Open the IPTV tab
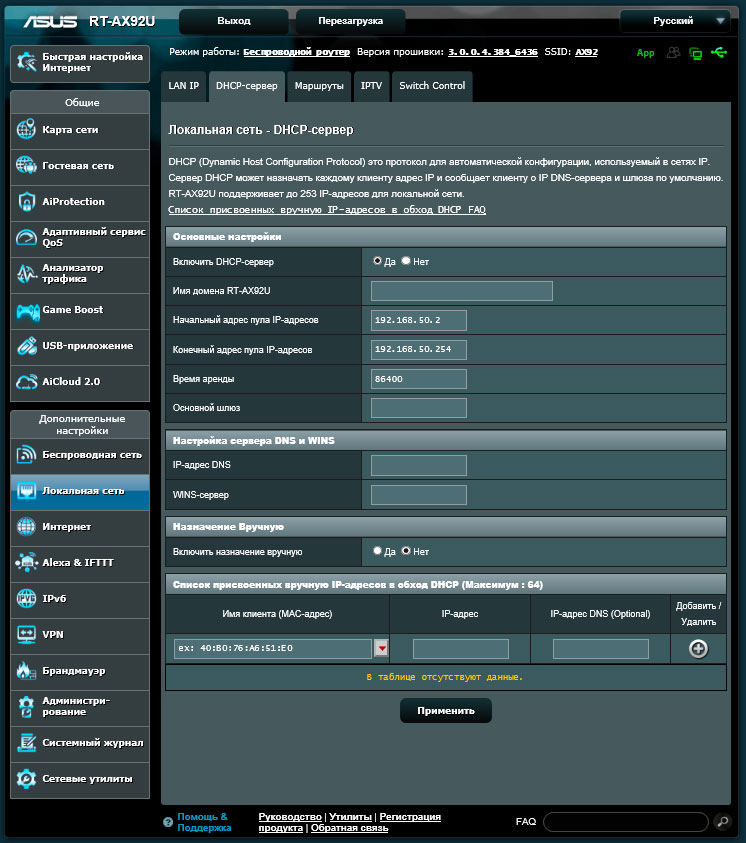The width and height of the screenshot is (746, 843). coord(371,86)
